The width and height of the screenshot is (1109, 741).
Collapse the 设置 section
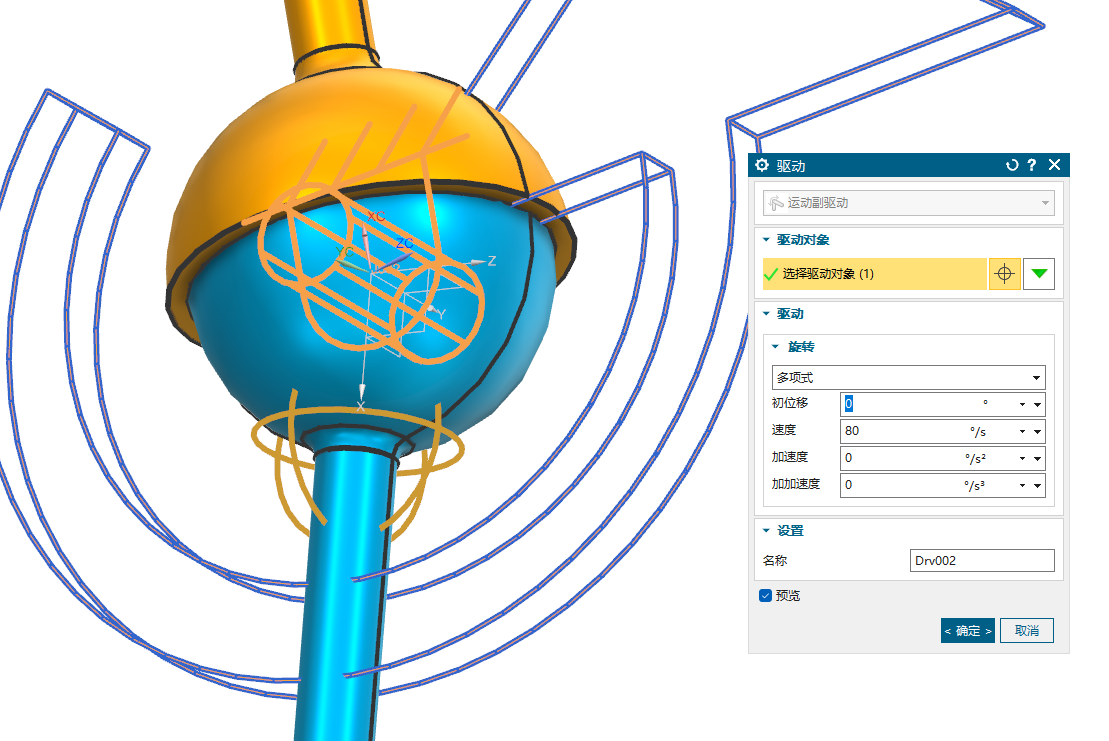coord(767,531)
